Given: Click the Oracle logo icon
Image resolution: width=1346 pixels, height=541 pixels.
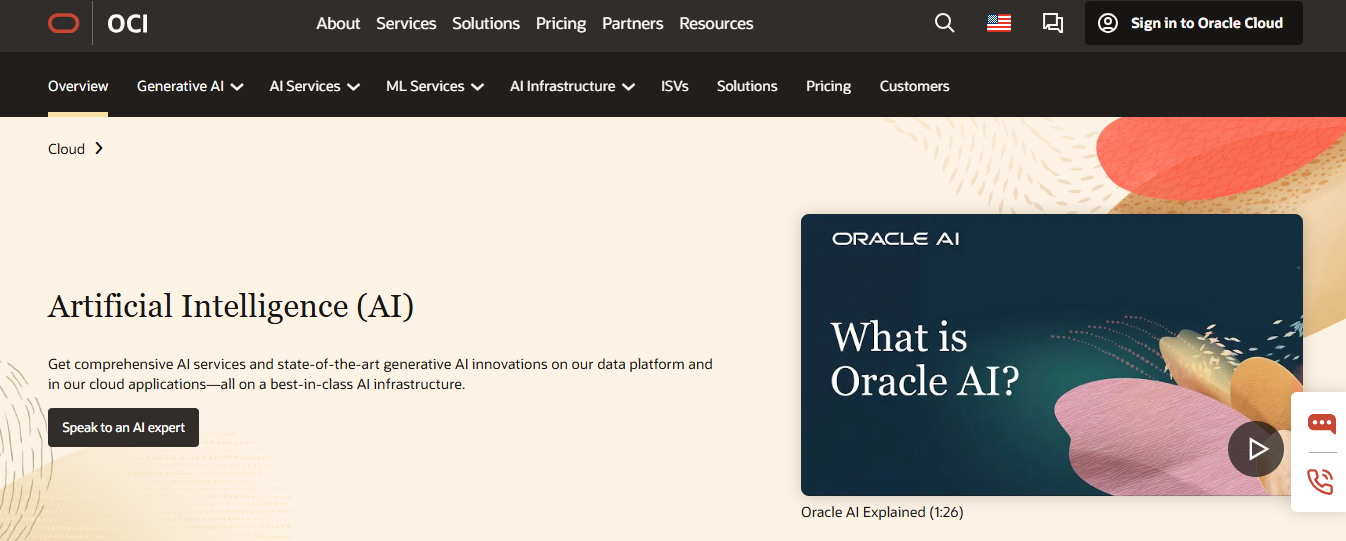Looking at the screenshot, I should click(63, 23).
